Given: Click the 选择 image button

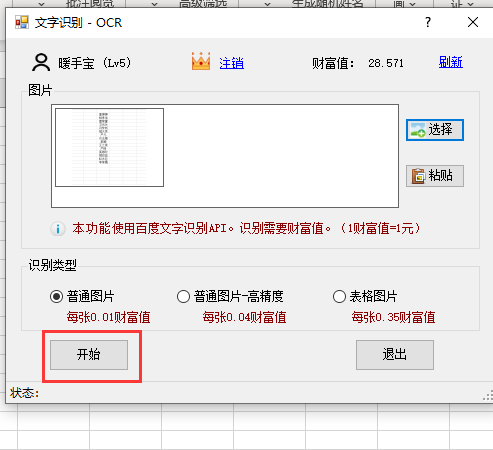Looking at the screenshot, I should 435,130.
